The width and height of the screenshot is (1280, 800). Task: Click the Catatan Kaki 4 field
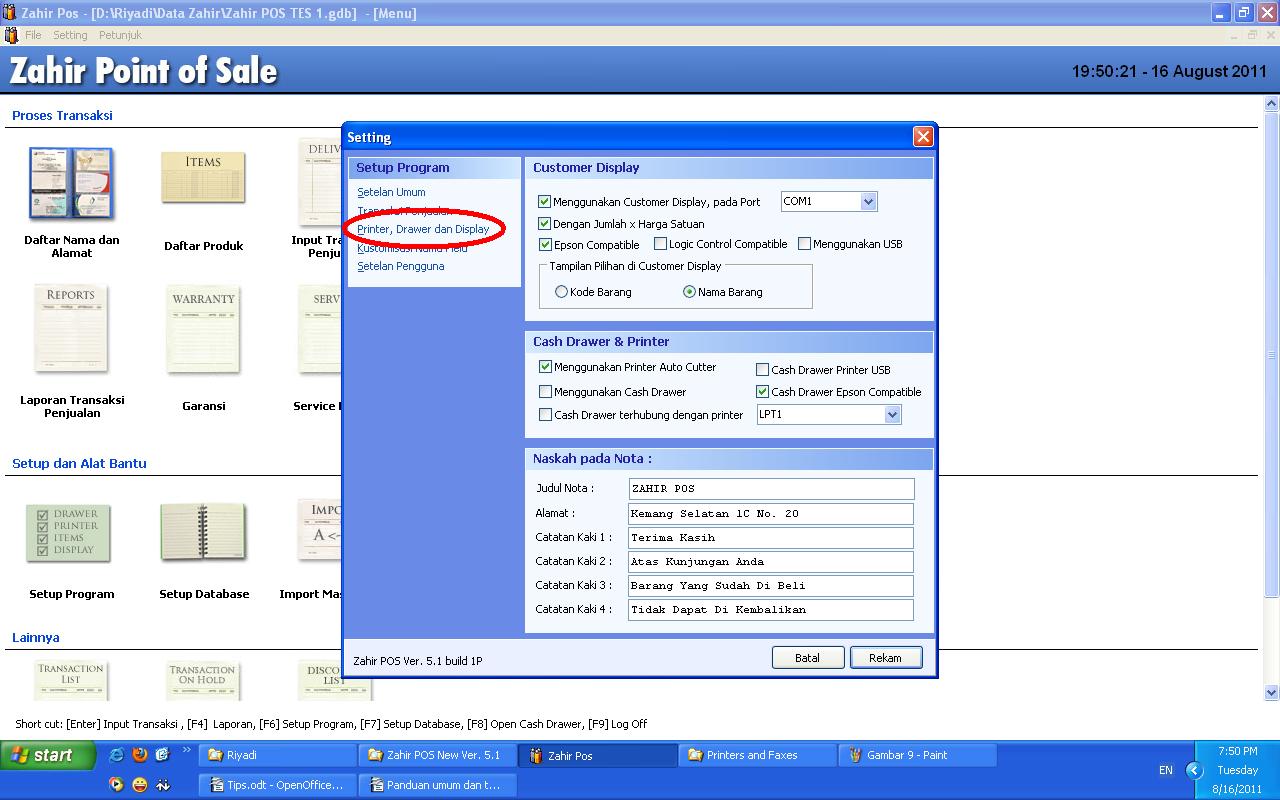[x=771, y=609]
